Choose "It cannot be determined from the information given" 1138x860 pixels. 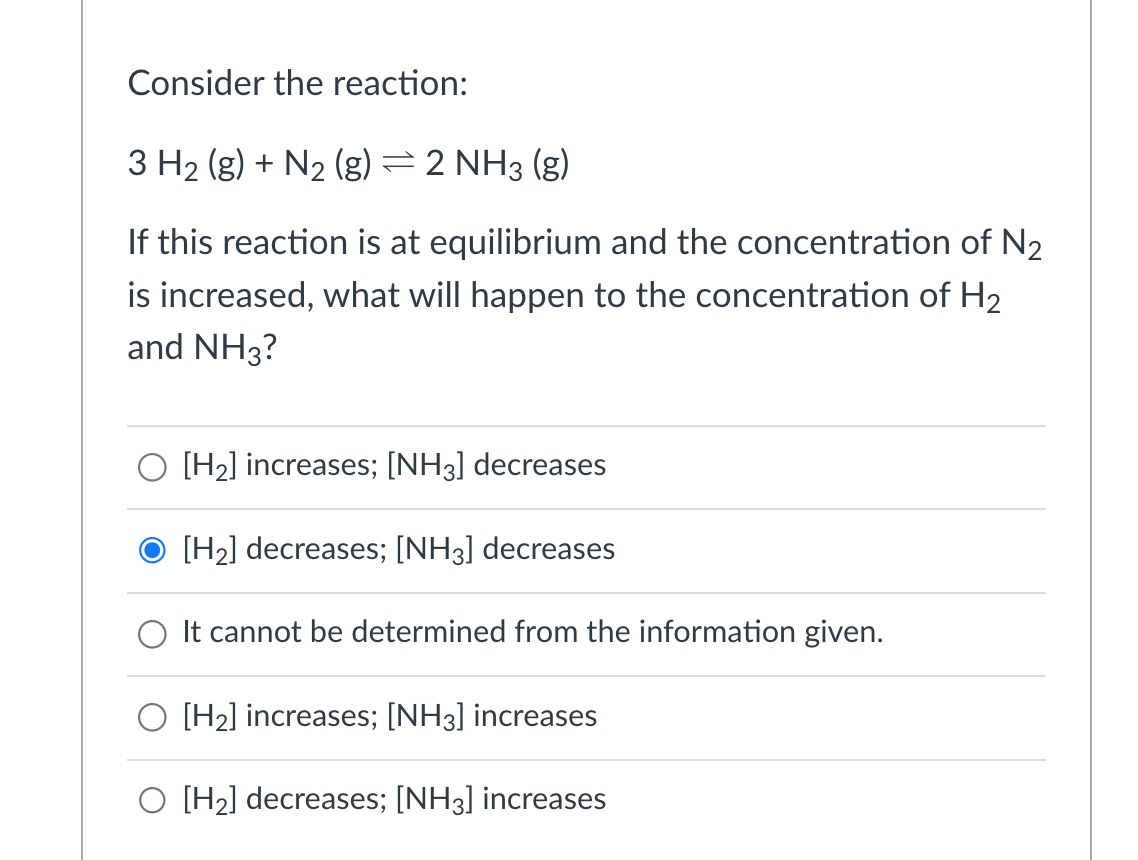tap(152, 633)
